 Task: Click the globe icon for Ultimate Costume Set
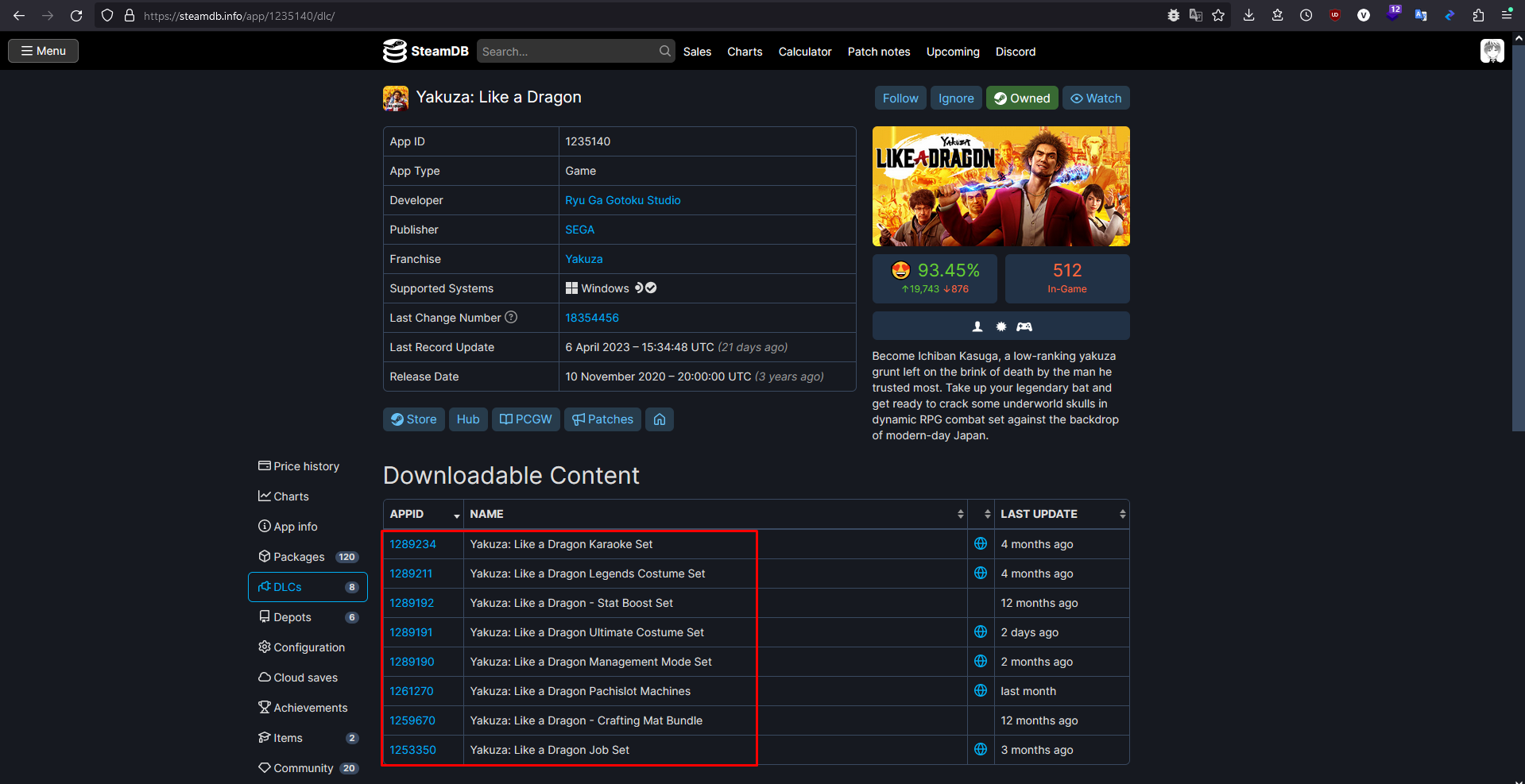click(x=981, y=632)
